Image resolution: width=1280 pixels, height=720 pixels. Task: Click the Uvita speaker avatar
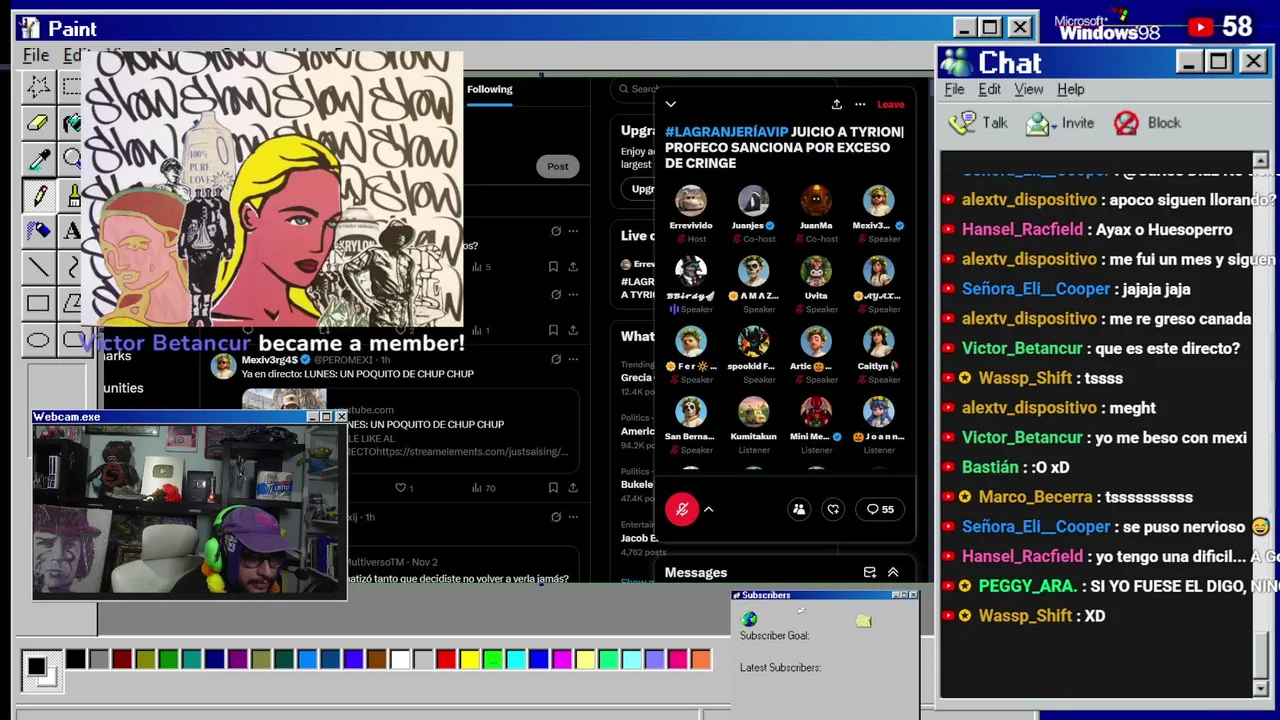[816, 271]
